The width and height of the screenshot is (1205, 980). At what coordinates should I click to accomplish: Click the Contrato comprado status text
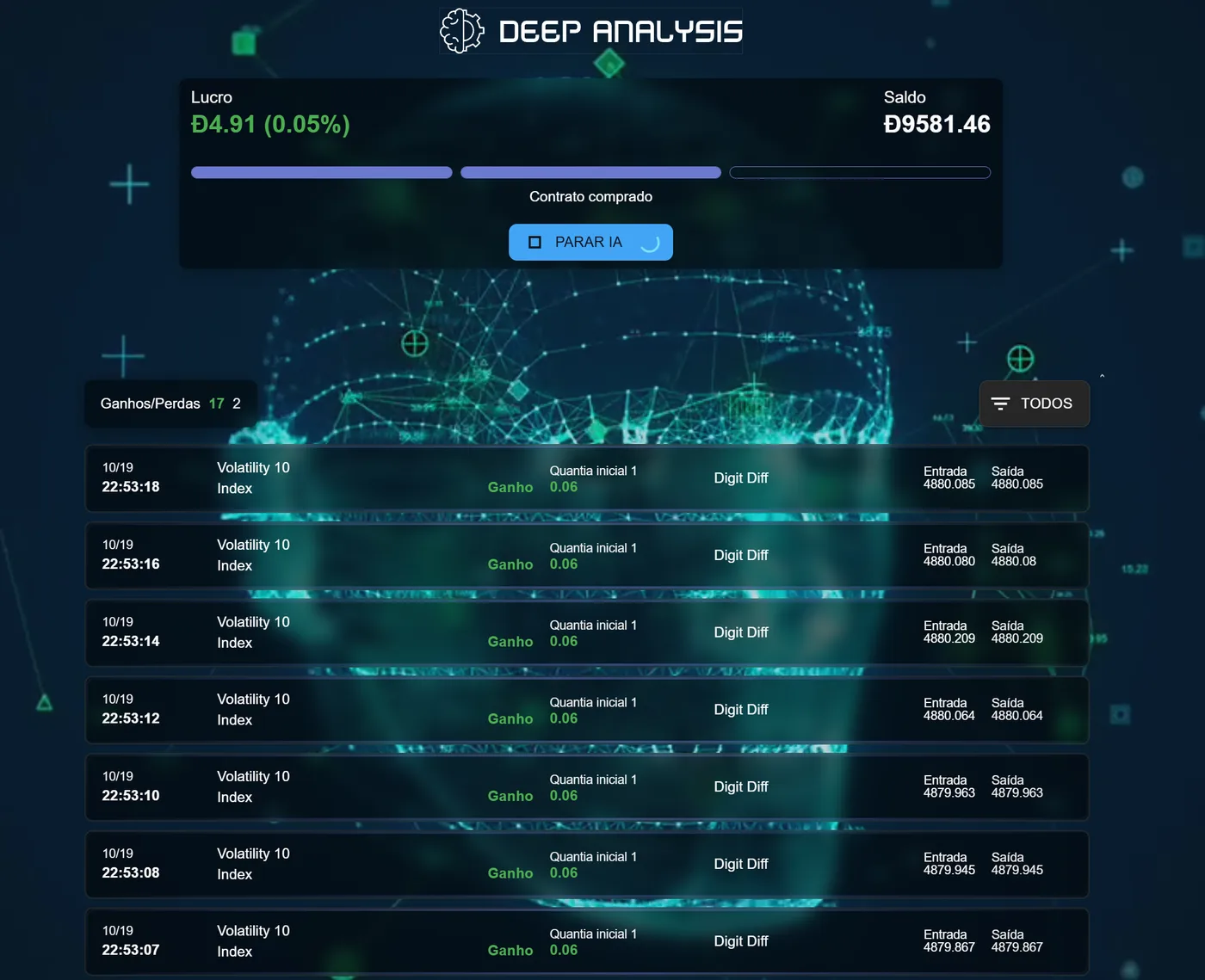590,196
